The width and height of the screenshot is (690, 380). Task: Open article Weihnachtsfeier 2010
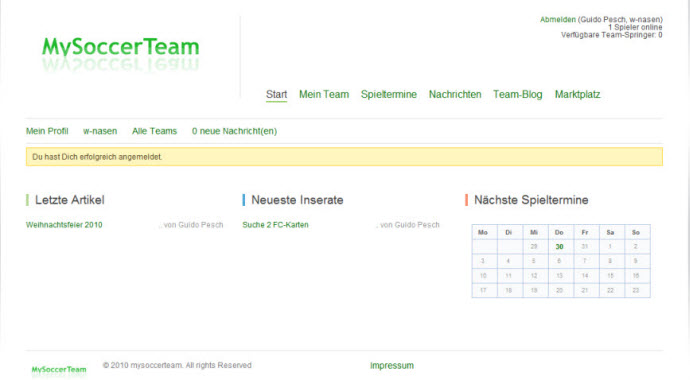pyautogui.click(x=64, y=225)
